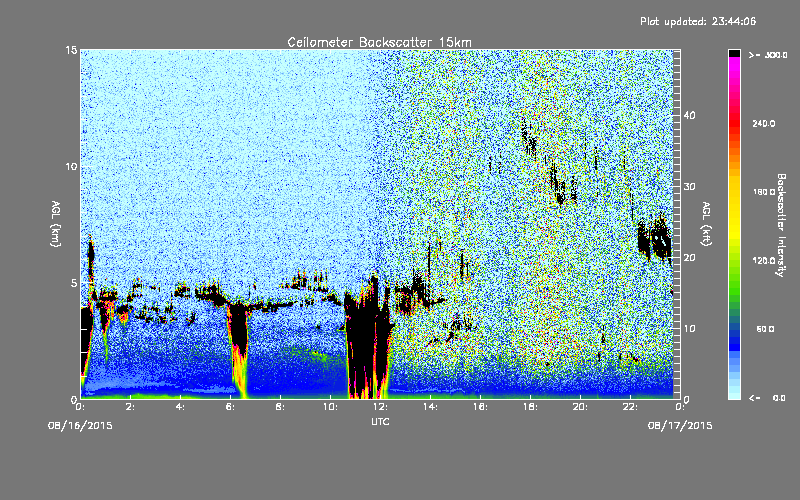
Task: Click the "6:" hour tick on the UTC axis
Action: [231, 407]
